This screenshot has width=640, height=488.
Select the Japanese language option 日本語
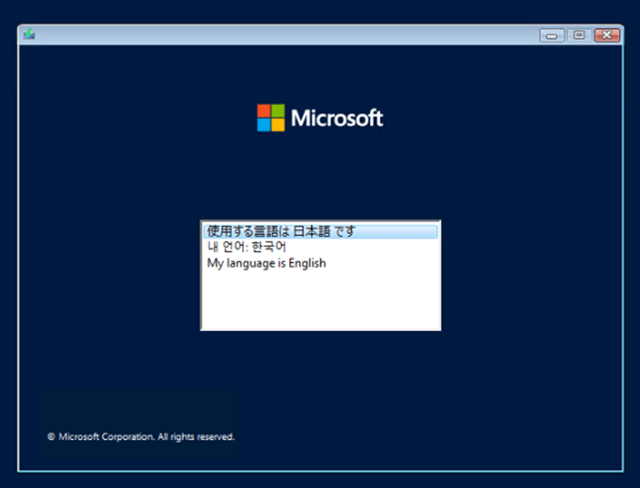320,232
